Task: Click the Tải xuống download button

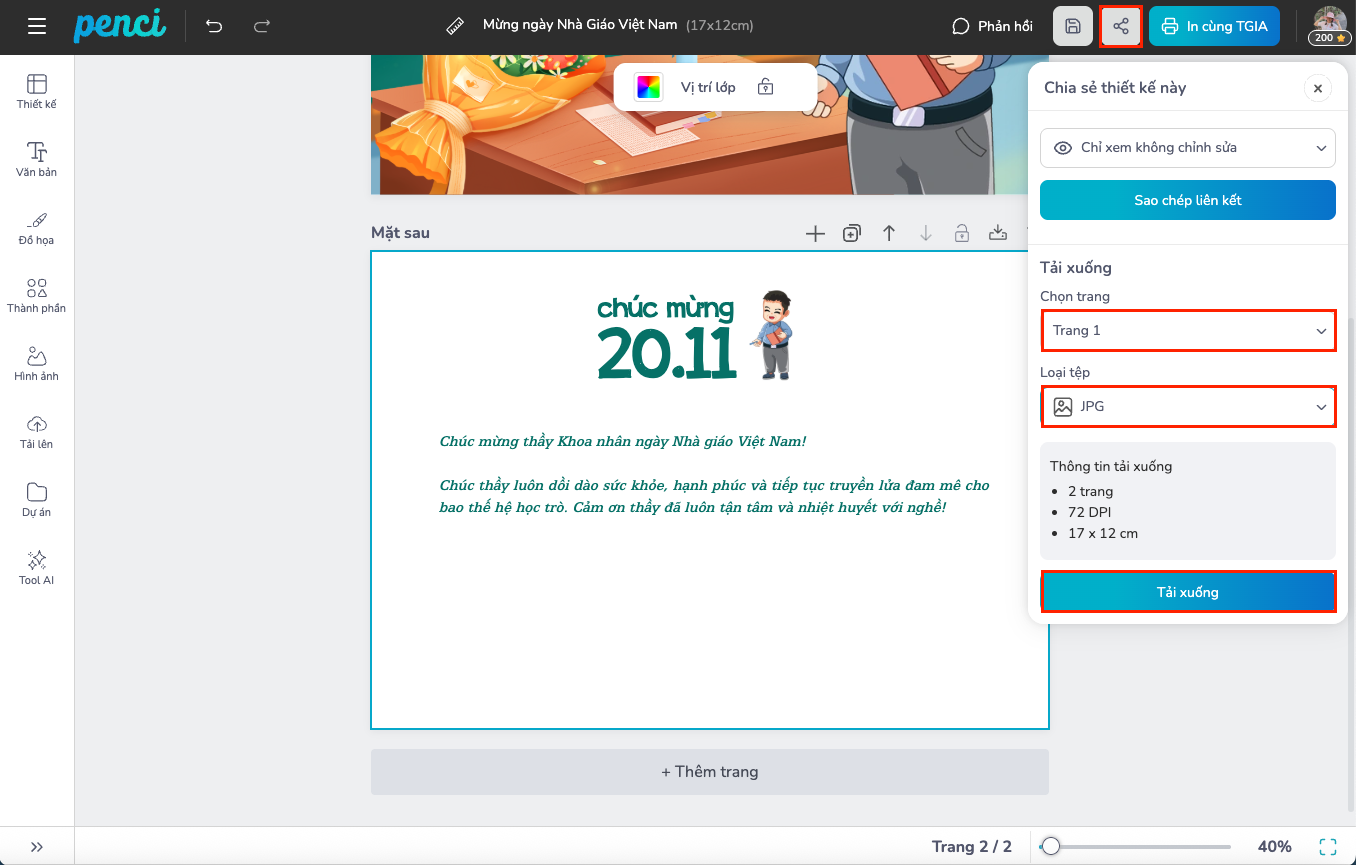Action: tap(1188, 592)
